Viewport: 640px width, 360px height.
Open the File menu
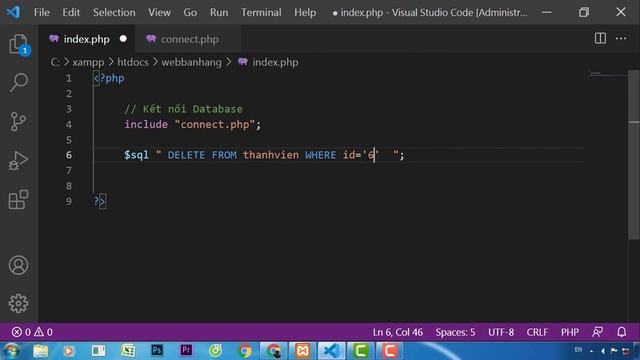(42, 12)
